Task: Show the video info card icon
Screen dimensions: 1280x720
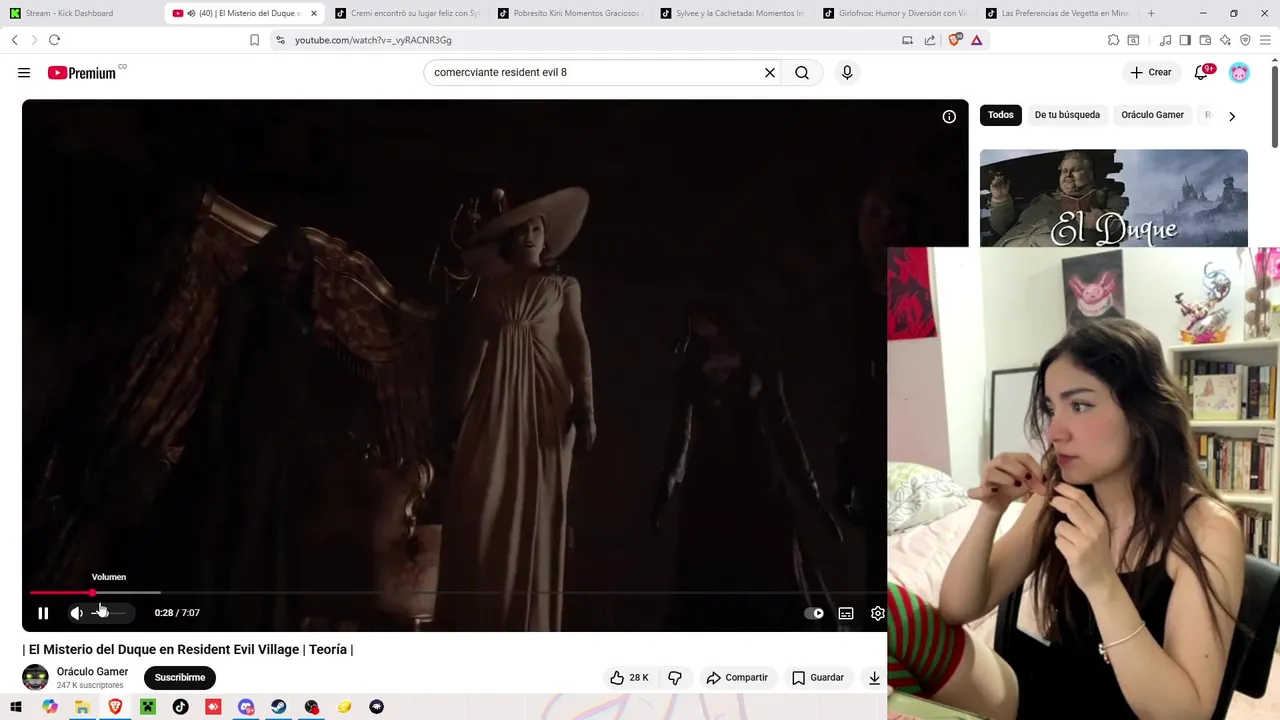Action: point(949,117)
